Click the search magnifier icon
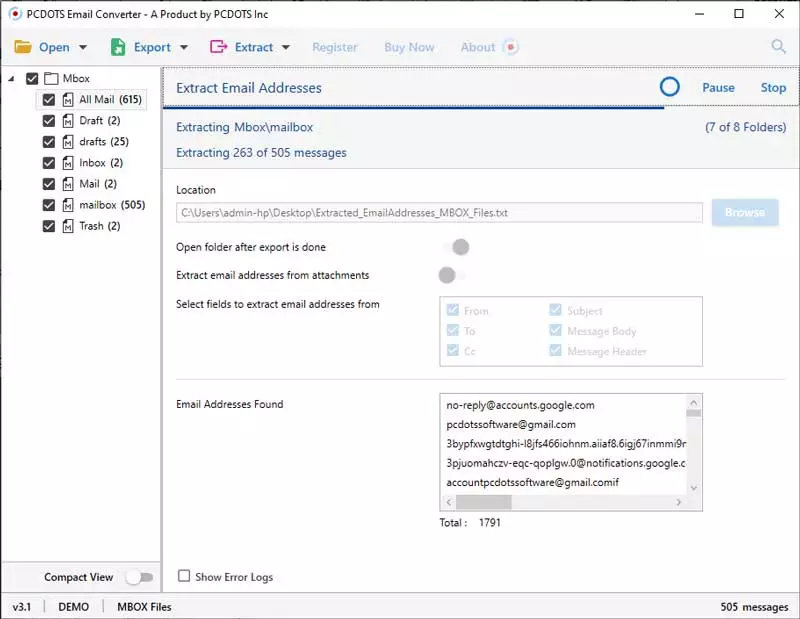The image size is (800, 619). click(x=778, y=46)
